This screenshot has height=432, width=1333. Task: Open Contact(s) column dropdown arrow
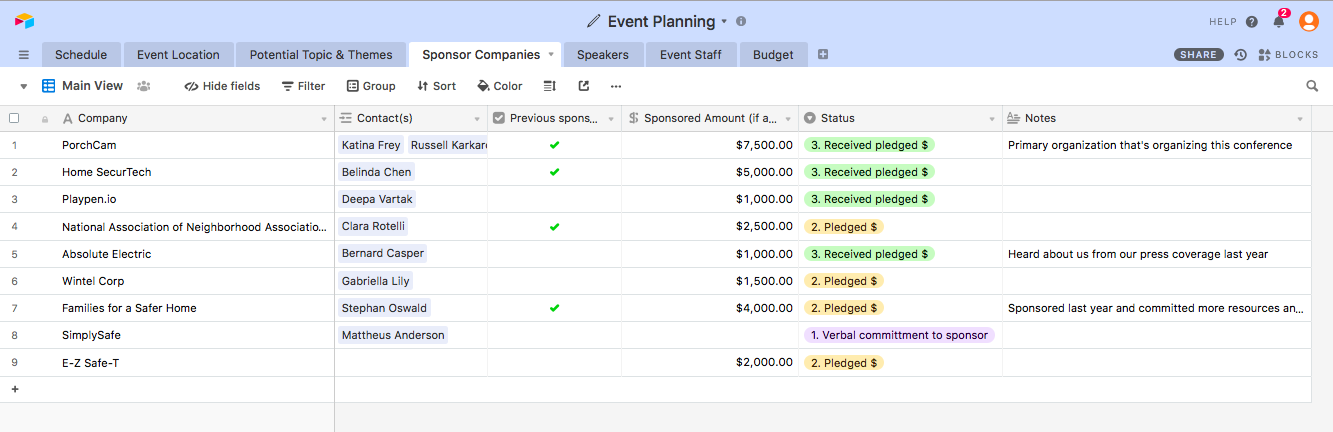point(477,119)
